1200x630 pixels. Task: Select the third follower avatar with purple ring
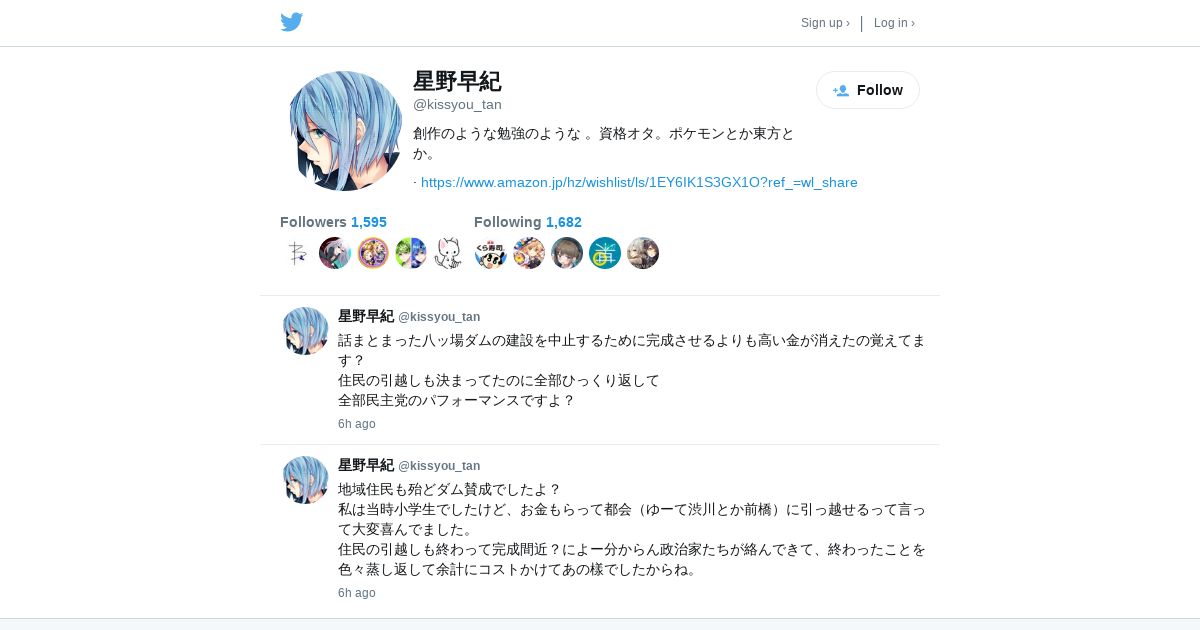point(373,253)
